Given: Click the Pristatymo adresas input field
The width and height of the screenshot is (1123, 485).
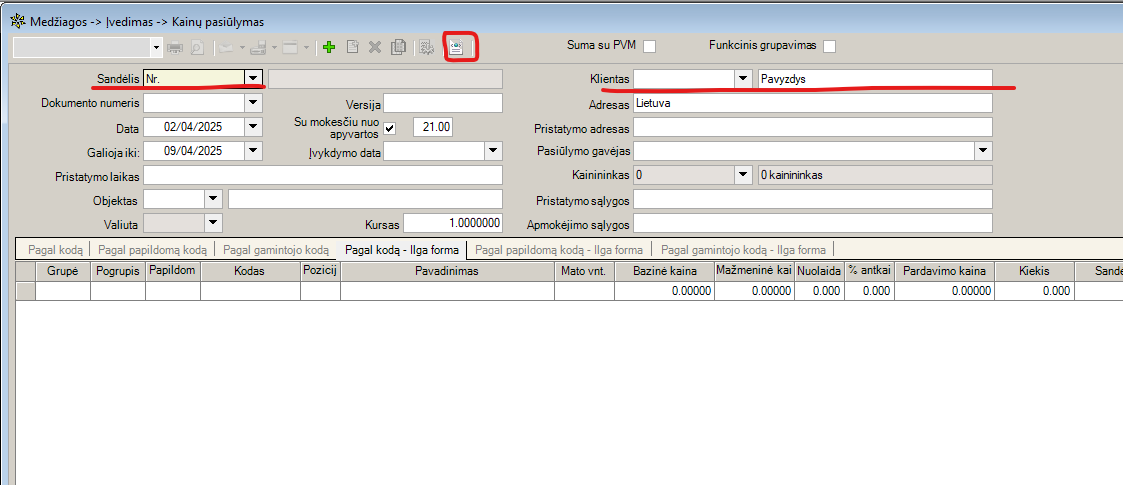Looking at the screenshot, I should click(812, 127).
